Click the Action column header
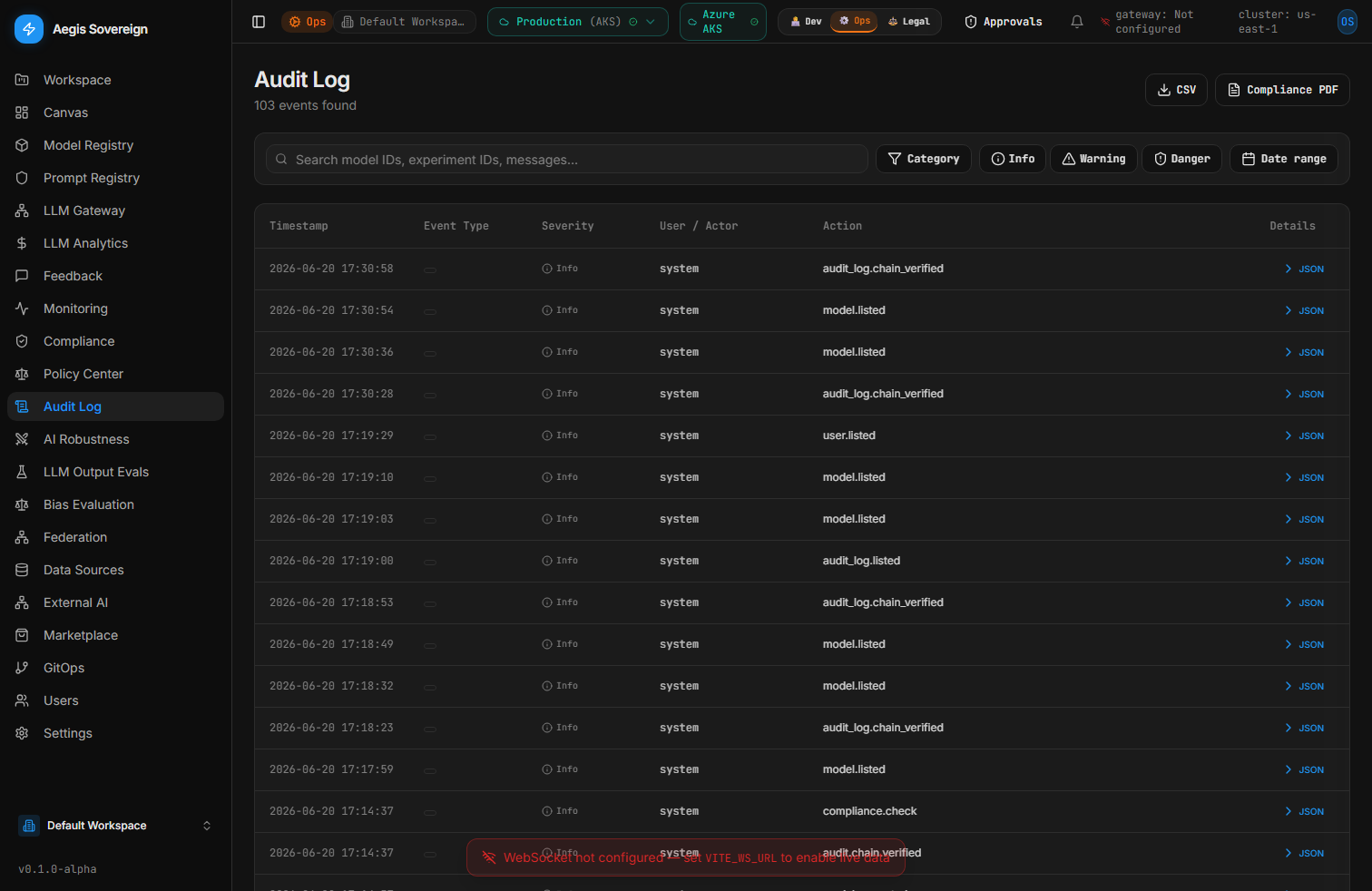 842,226
